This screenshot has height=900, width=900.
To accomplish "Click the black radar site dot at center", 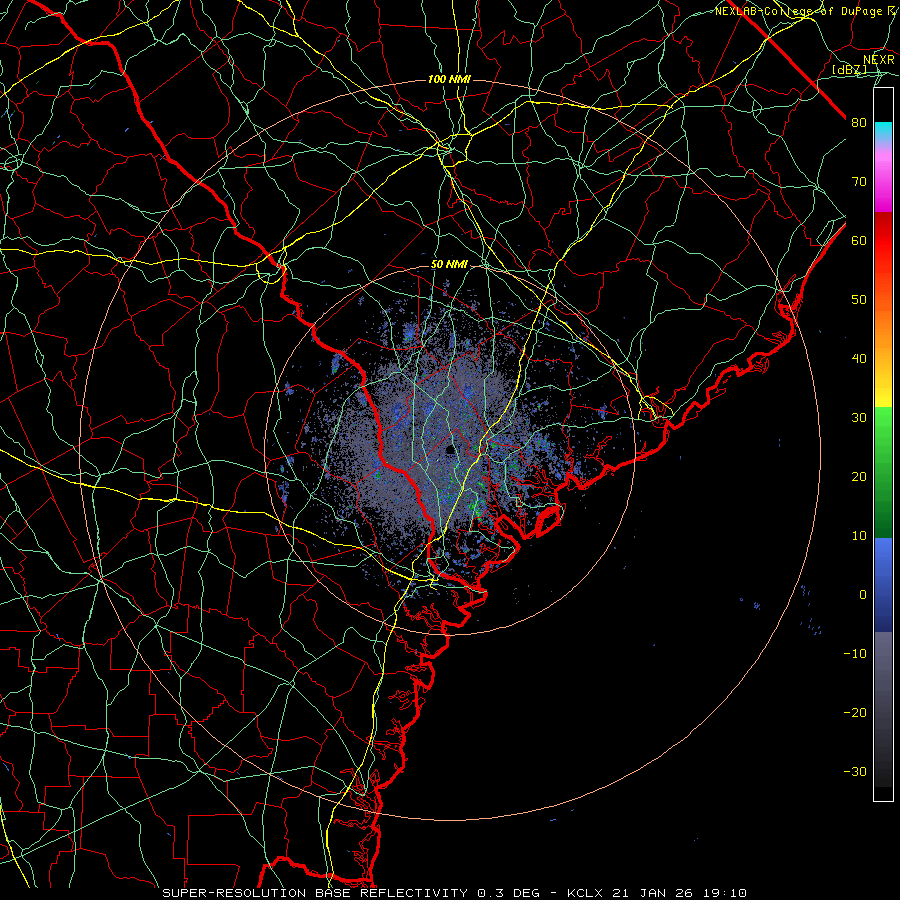I will click(450, 451).
